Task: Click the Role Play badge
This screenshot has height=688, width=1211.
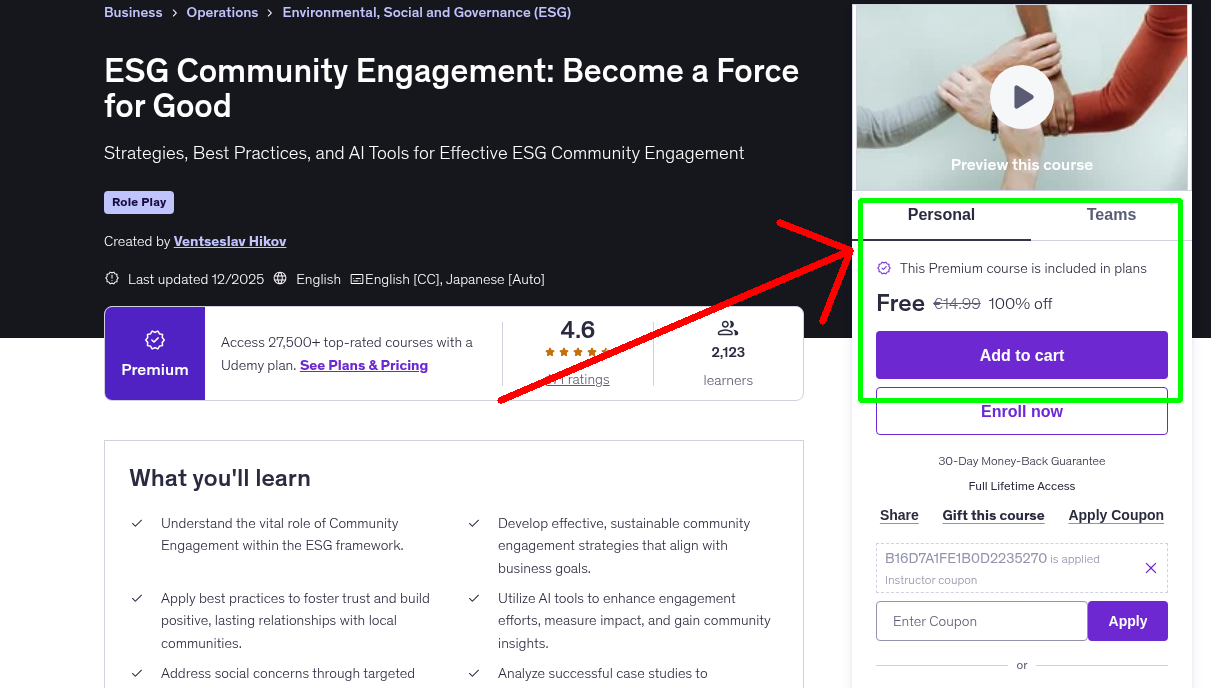Action: point(138,201)
